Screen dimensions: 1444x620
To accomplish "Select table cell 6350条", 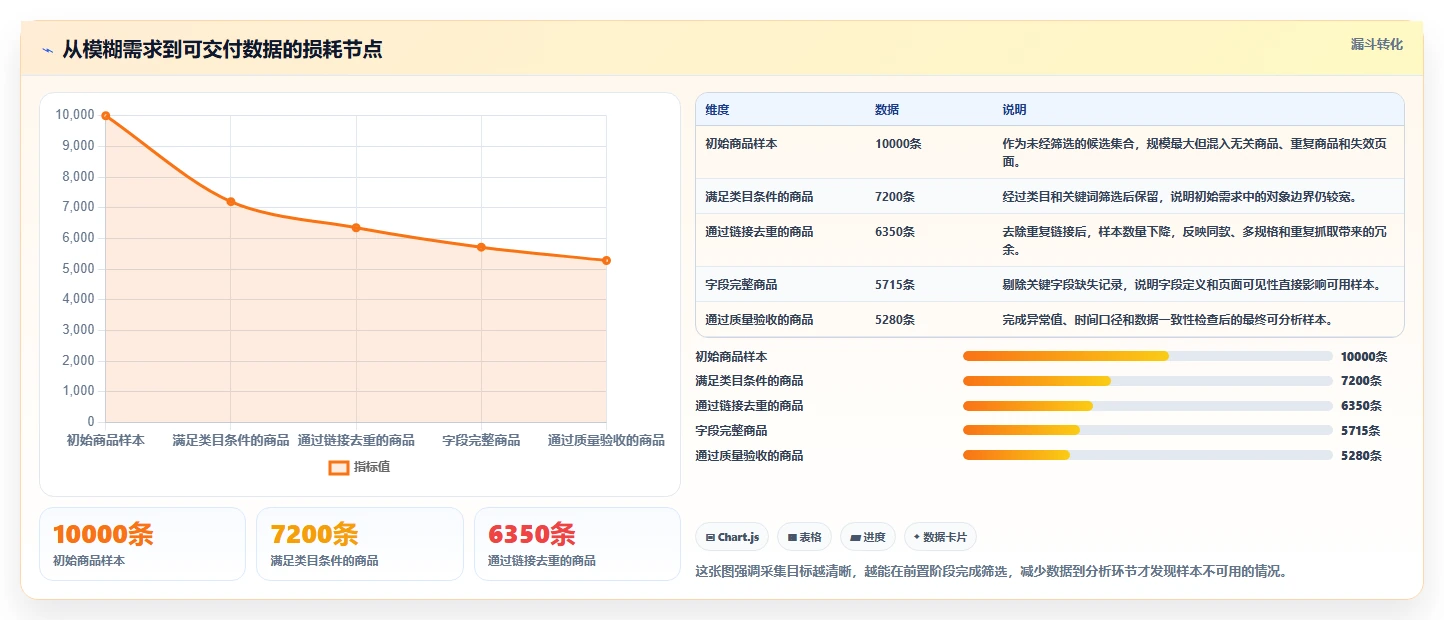I will tap(895, 232).
